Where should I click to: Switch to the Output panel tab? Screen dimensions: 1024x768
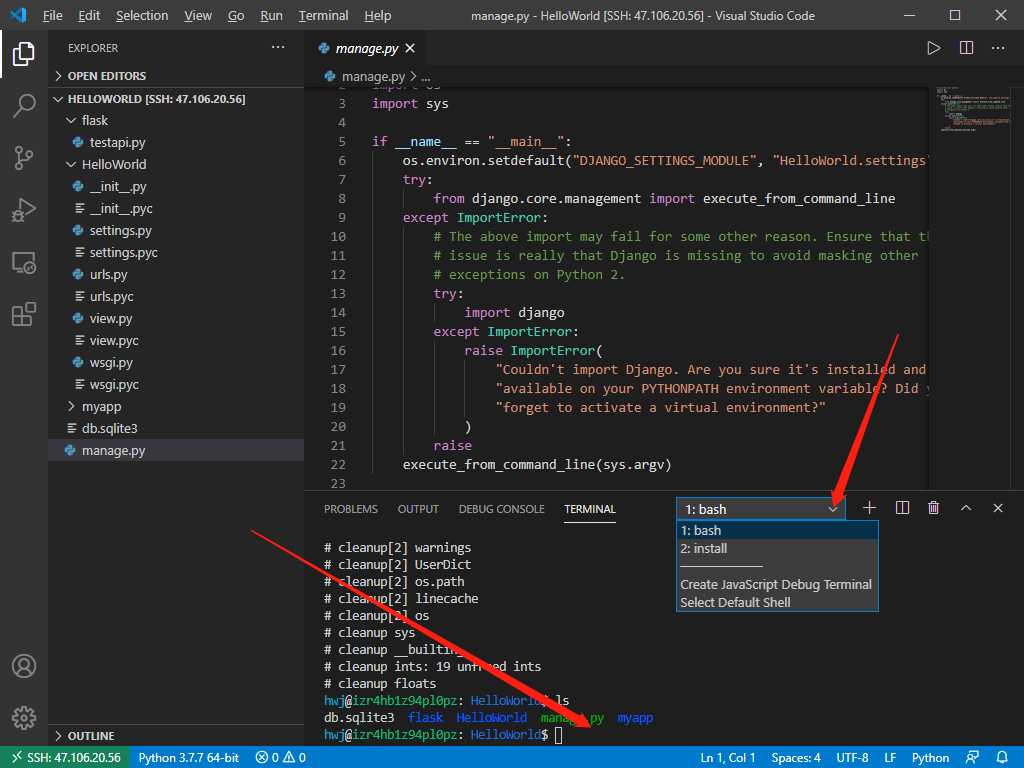tap(418, 509)
